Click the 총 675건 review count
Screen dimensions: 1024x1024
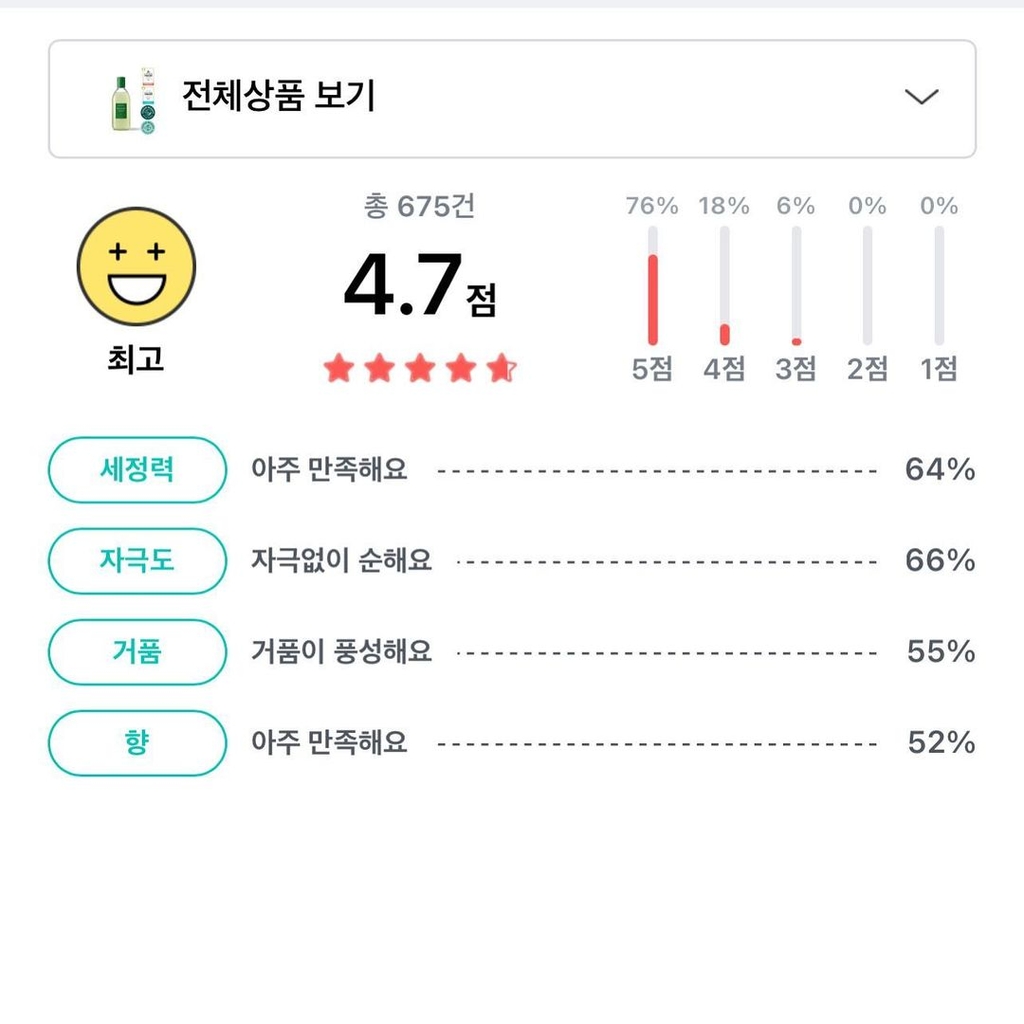click(x=419, y=206)
